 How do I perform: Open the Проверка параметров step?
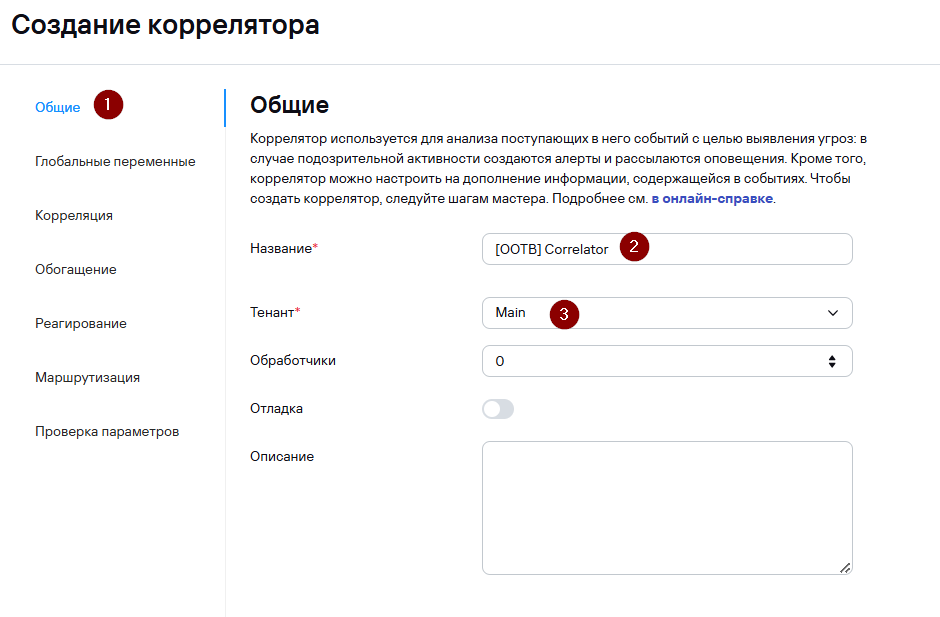(107, 431)
